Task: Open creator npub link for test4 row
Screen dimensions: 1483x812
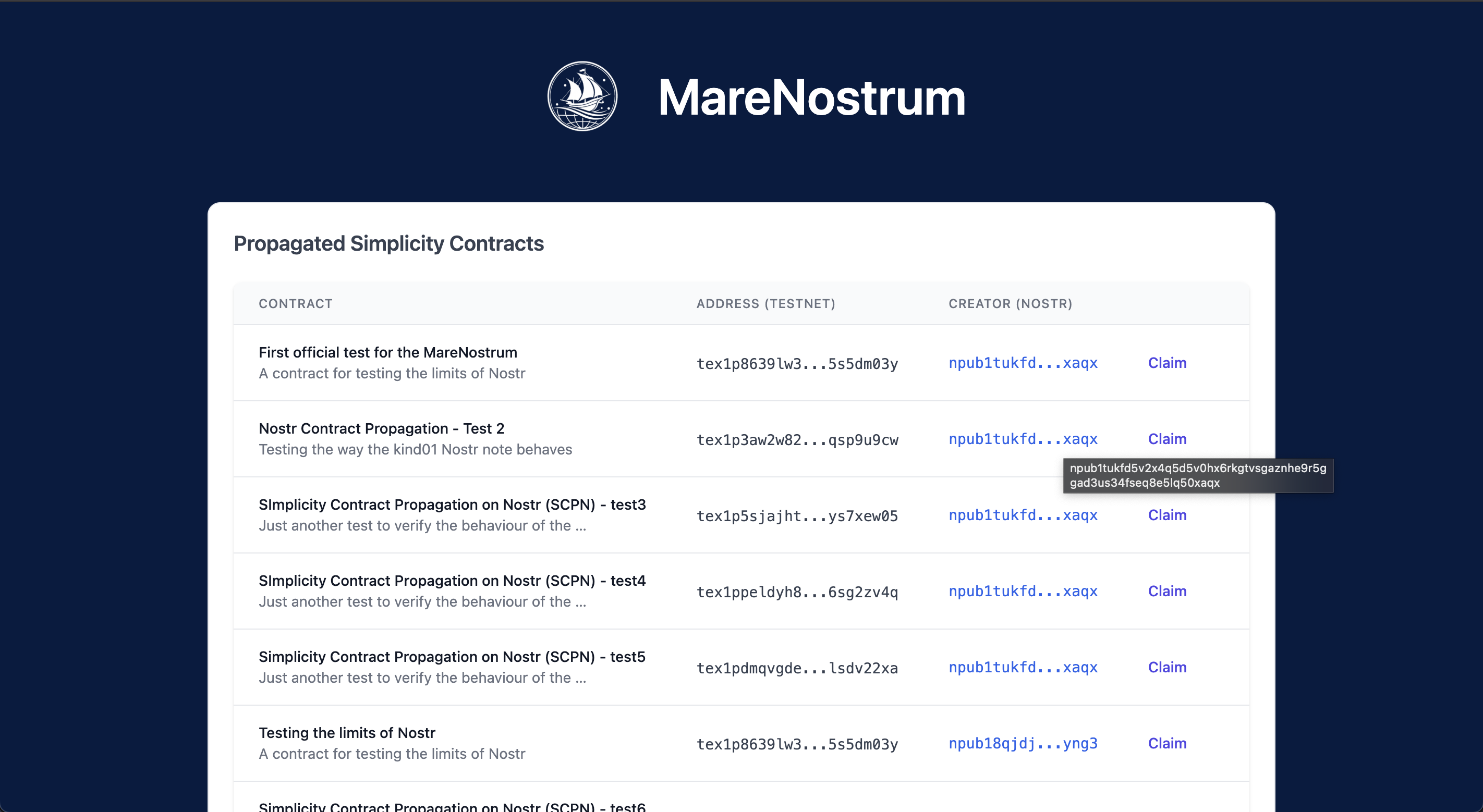Action: pos(1023,591)
